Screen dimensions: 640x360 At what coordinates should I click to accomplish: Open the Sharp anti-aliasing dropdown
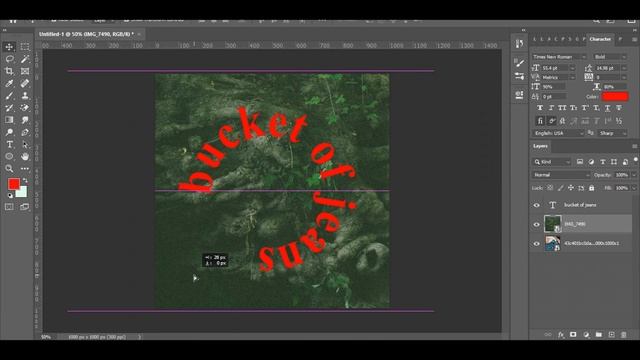click(612, 133)
